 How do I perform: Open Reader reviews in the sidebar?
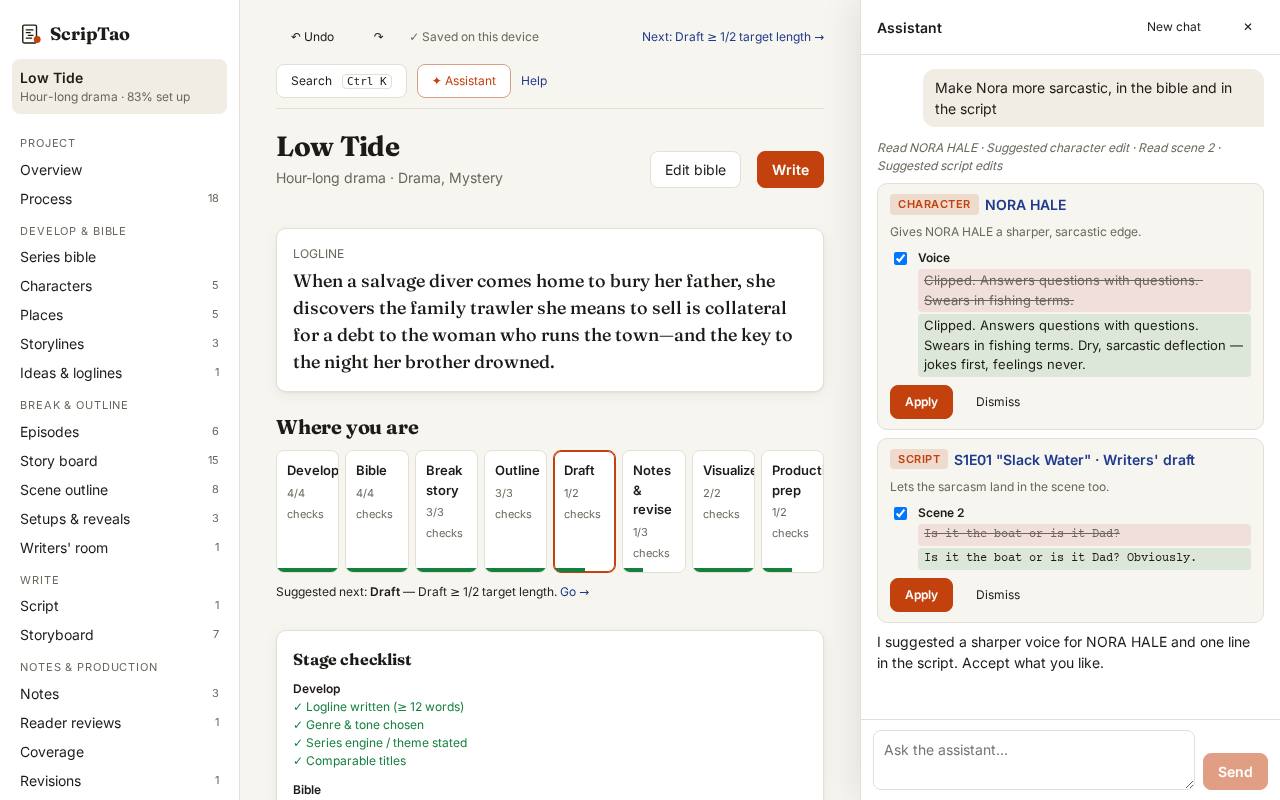click(x=119, y=723)
